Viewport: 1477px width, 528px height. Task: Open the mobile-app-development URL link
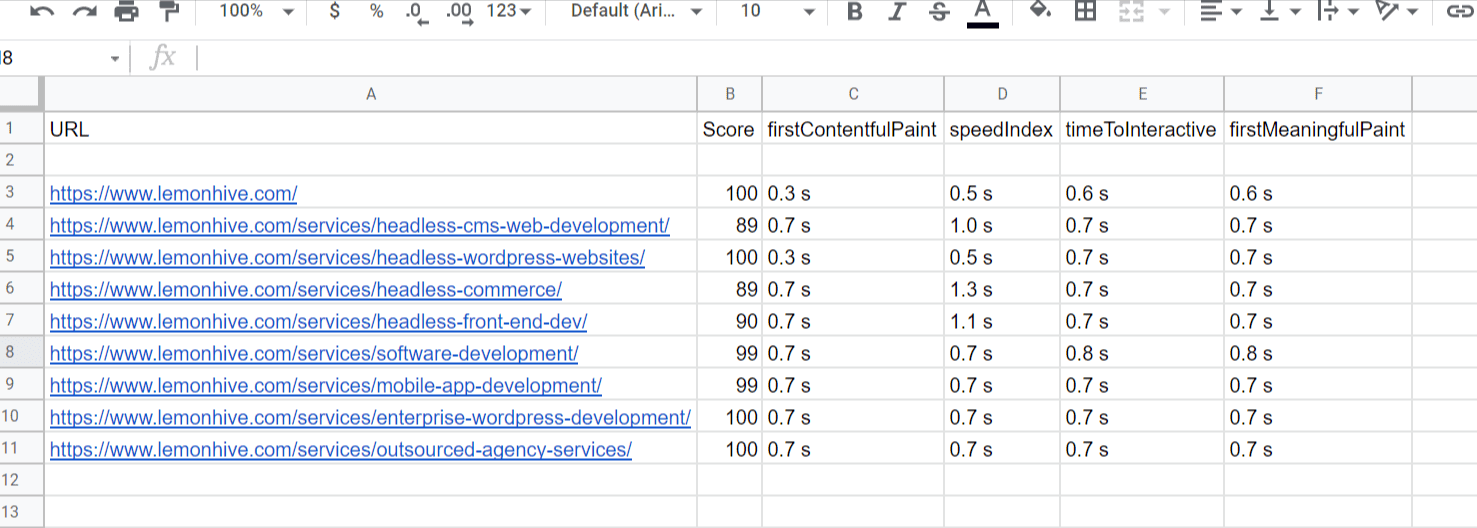tap(325, 386)
